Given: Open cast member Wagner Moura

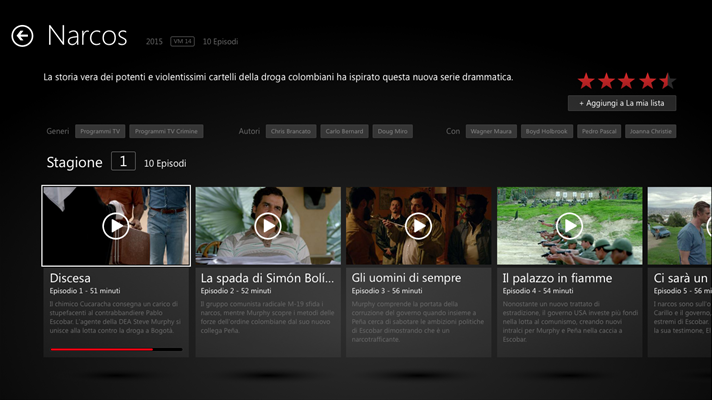Looking at the screenshot, I should [491, 131].
